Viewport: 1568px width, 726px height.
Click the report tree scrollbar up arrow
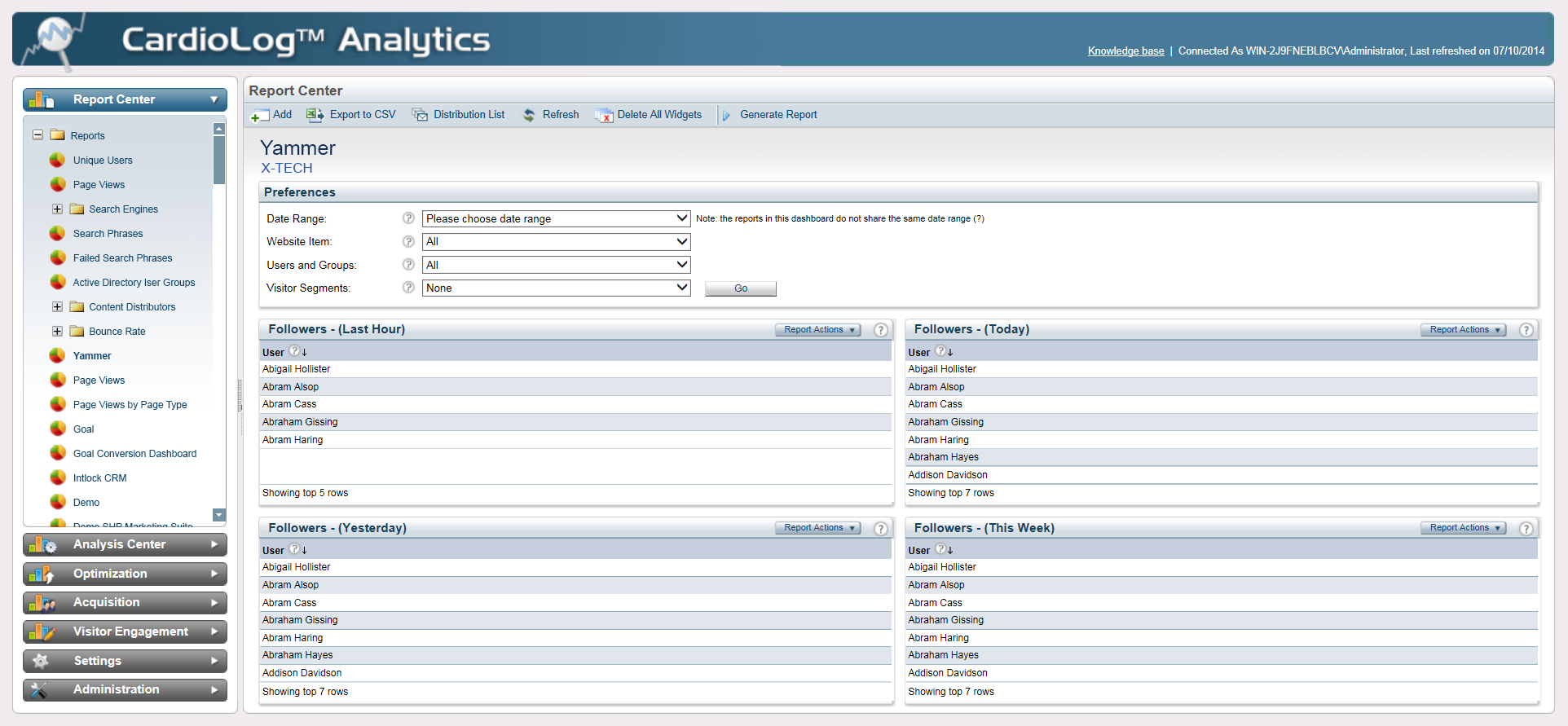218,129
